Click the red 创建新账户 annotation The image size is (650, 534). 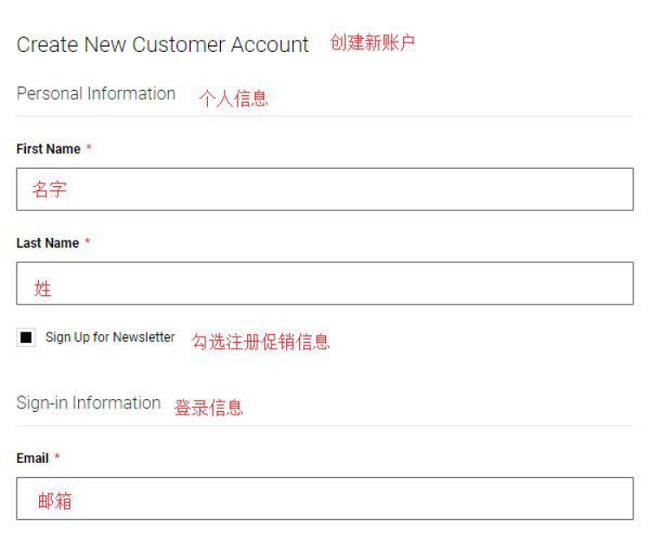[x=373, y=43]
